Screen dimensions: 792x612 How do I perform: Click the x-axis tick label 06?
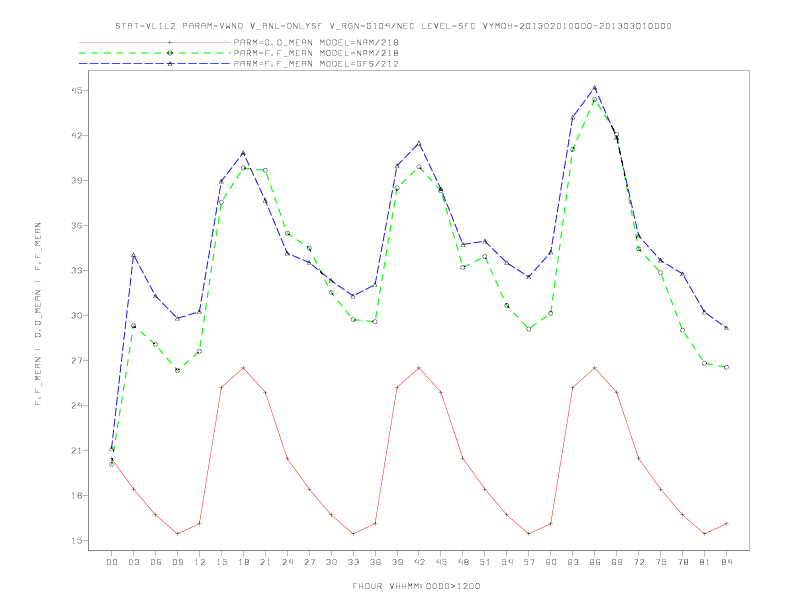point(156,562)
